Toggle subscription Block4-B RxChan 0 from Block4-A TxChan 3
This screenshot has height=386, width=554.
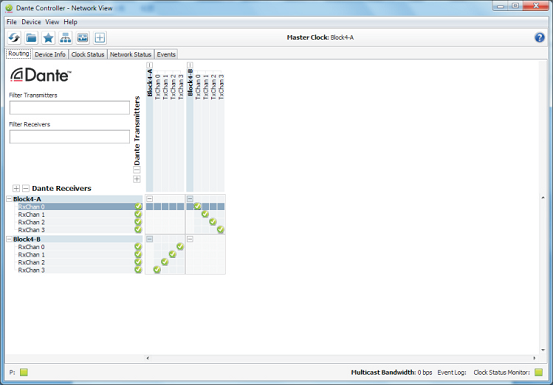(180, 247)
